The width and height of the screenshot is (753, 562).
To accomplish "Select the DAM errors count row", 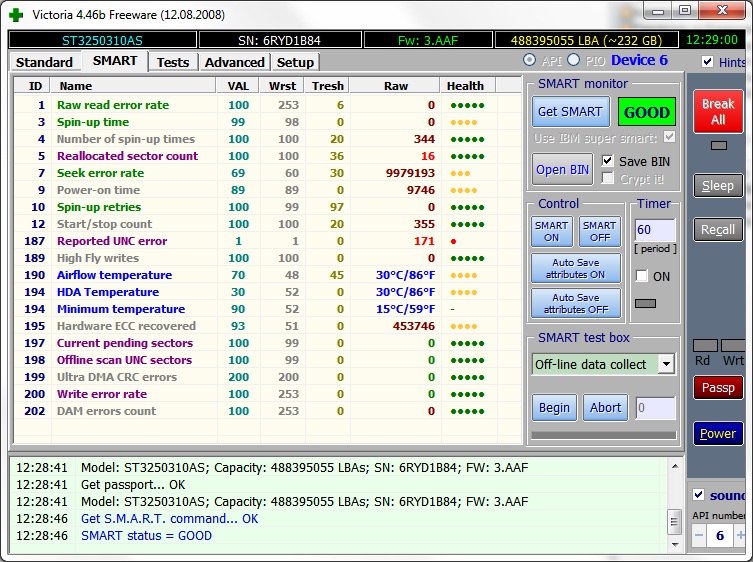I will coord(267,411).
